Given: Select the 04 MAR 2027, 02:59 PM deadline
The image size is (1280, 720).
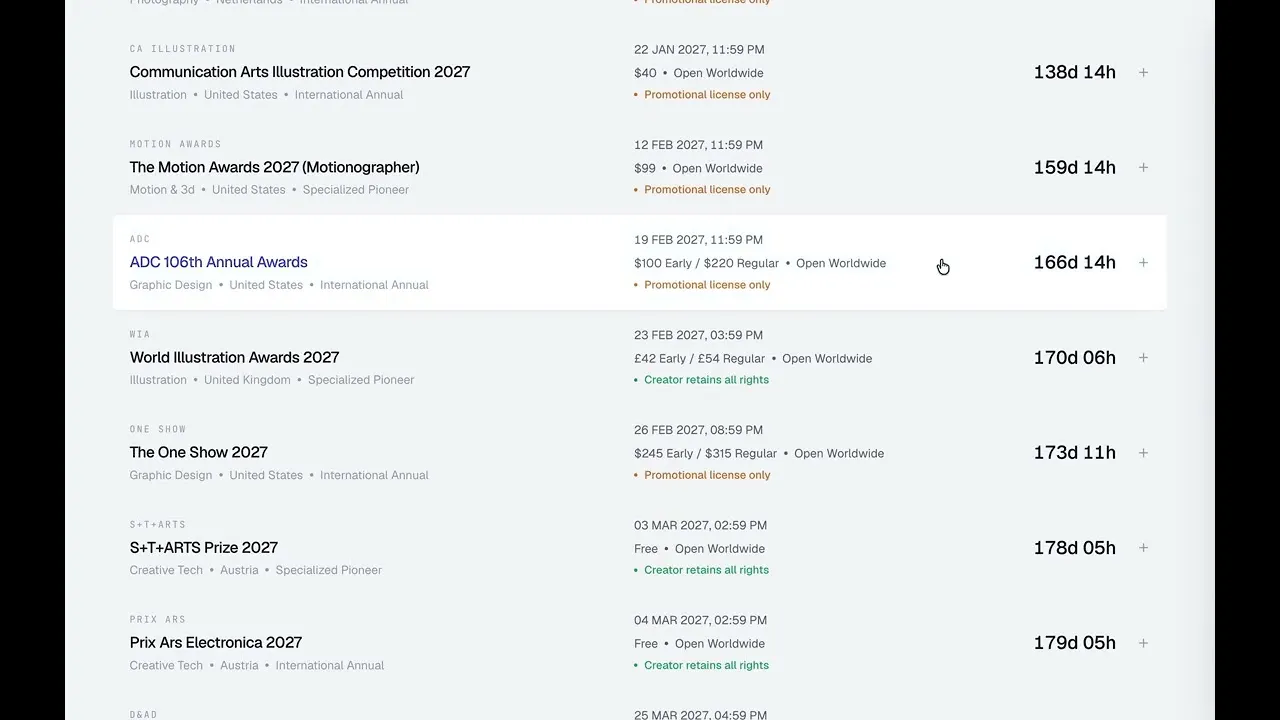Looking at the screenshot, I should pyautogui.click(x=700, y=620).
